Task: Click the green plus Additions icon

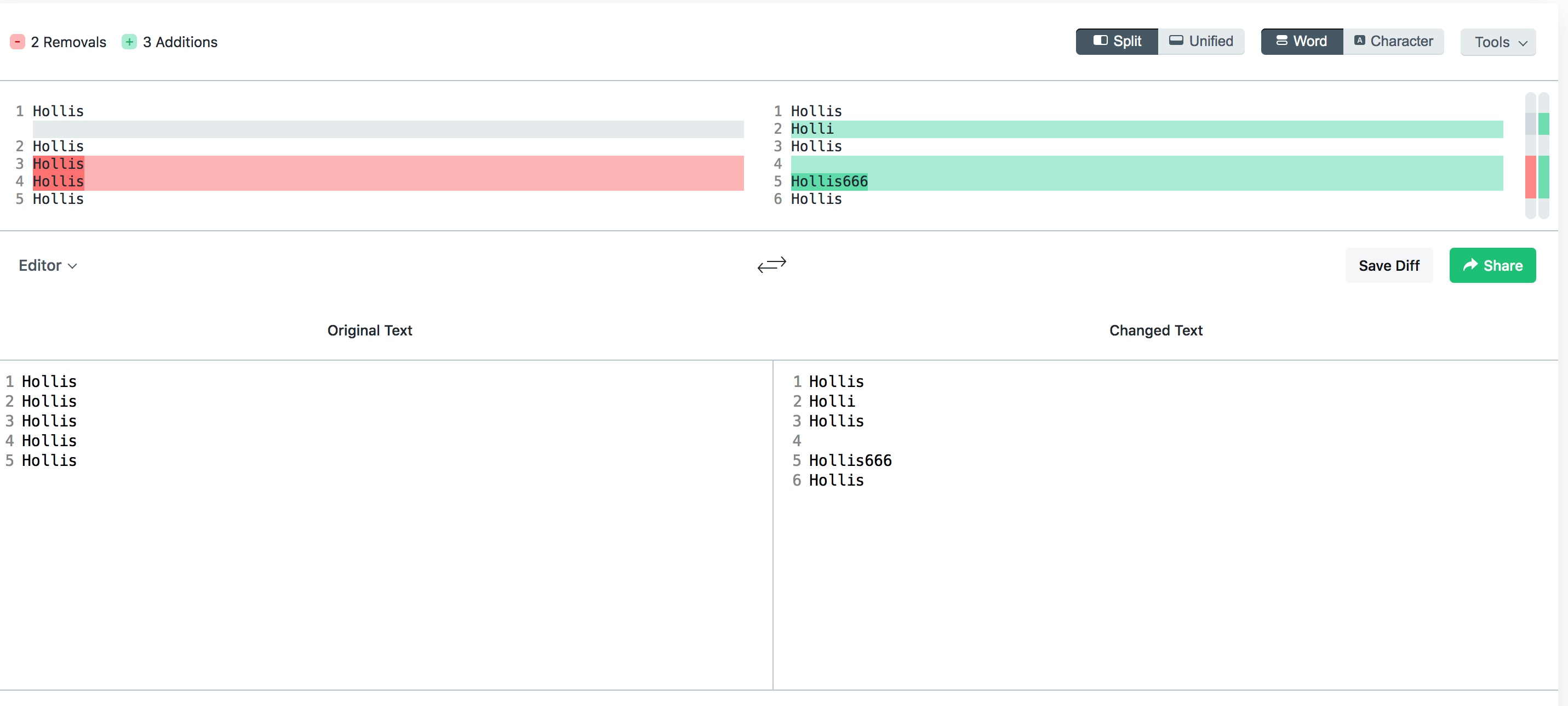Action: pos(129,42)
